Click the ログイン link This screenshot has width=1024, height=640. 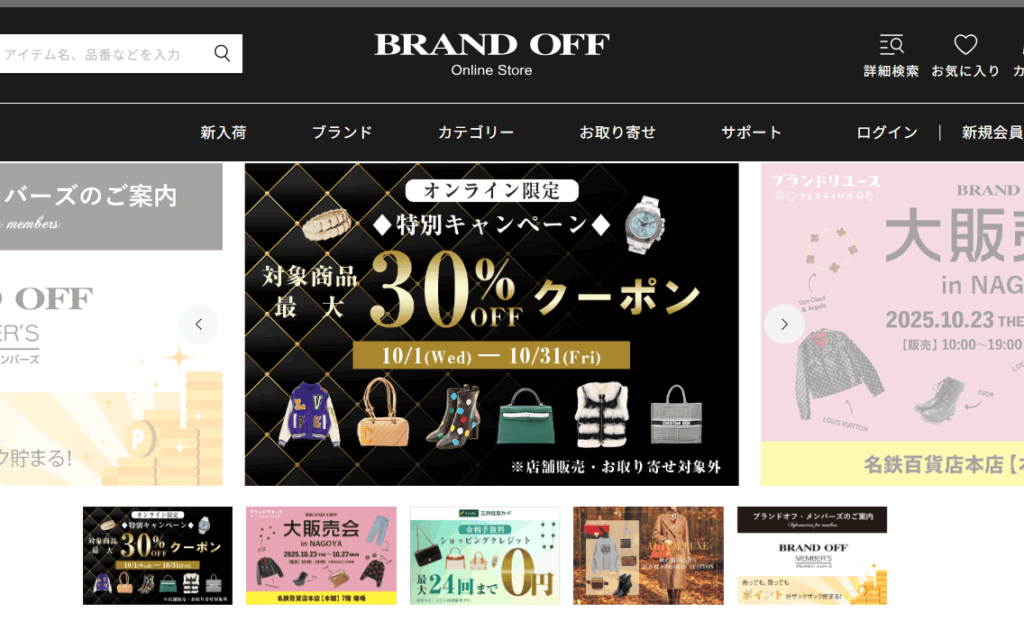(887, 133)
